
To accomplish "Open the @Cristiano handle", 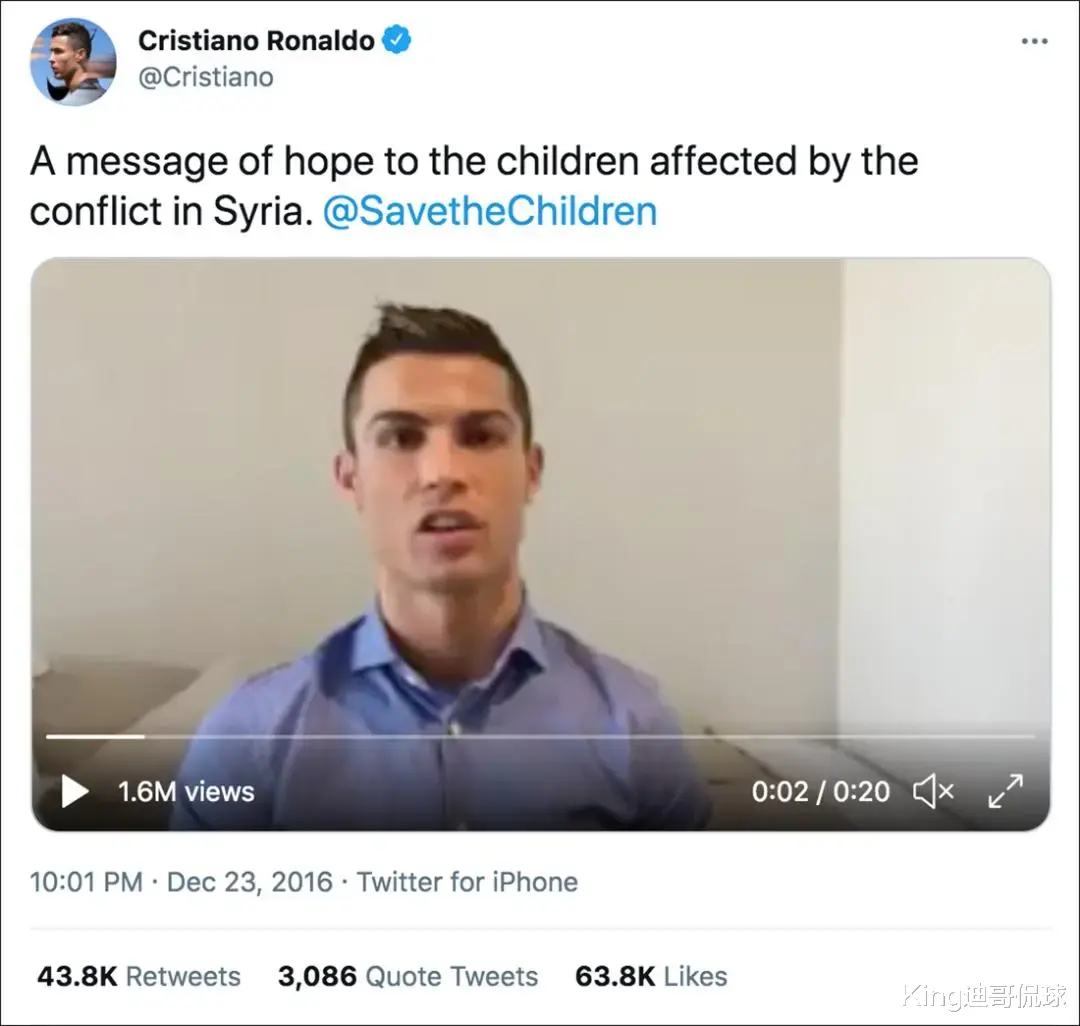I will [206, 77].
